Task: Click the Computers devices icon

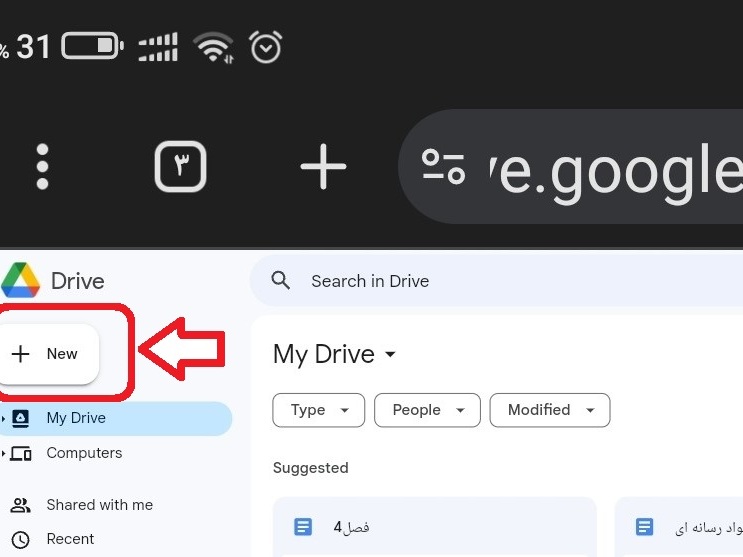Action: pyautogui.click(x=21, y=454)
